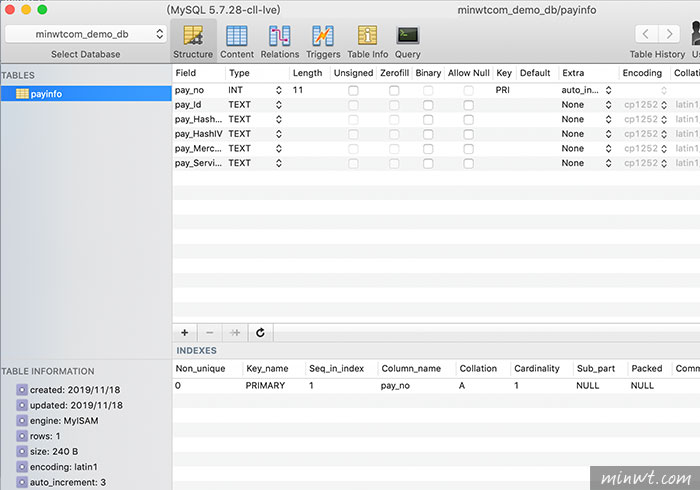Go back in table history
700x490 pixels.
pyautogui.click(x=646, y=34)
